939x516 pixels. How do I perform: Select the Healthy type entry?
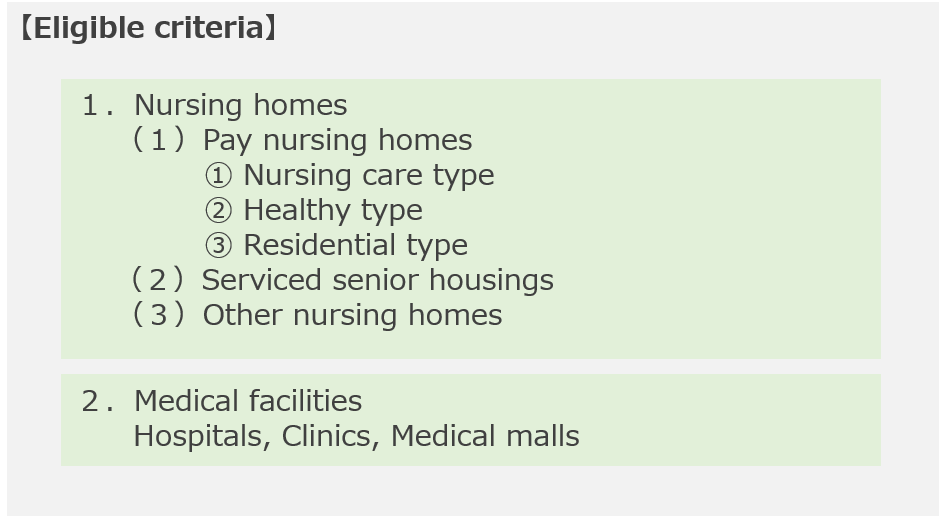click(333, 211)
